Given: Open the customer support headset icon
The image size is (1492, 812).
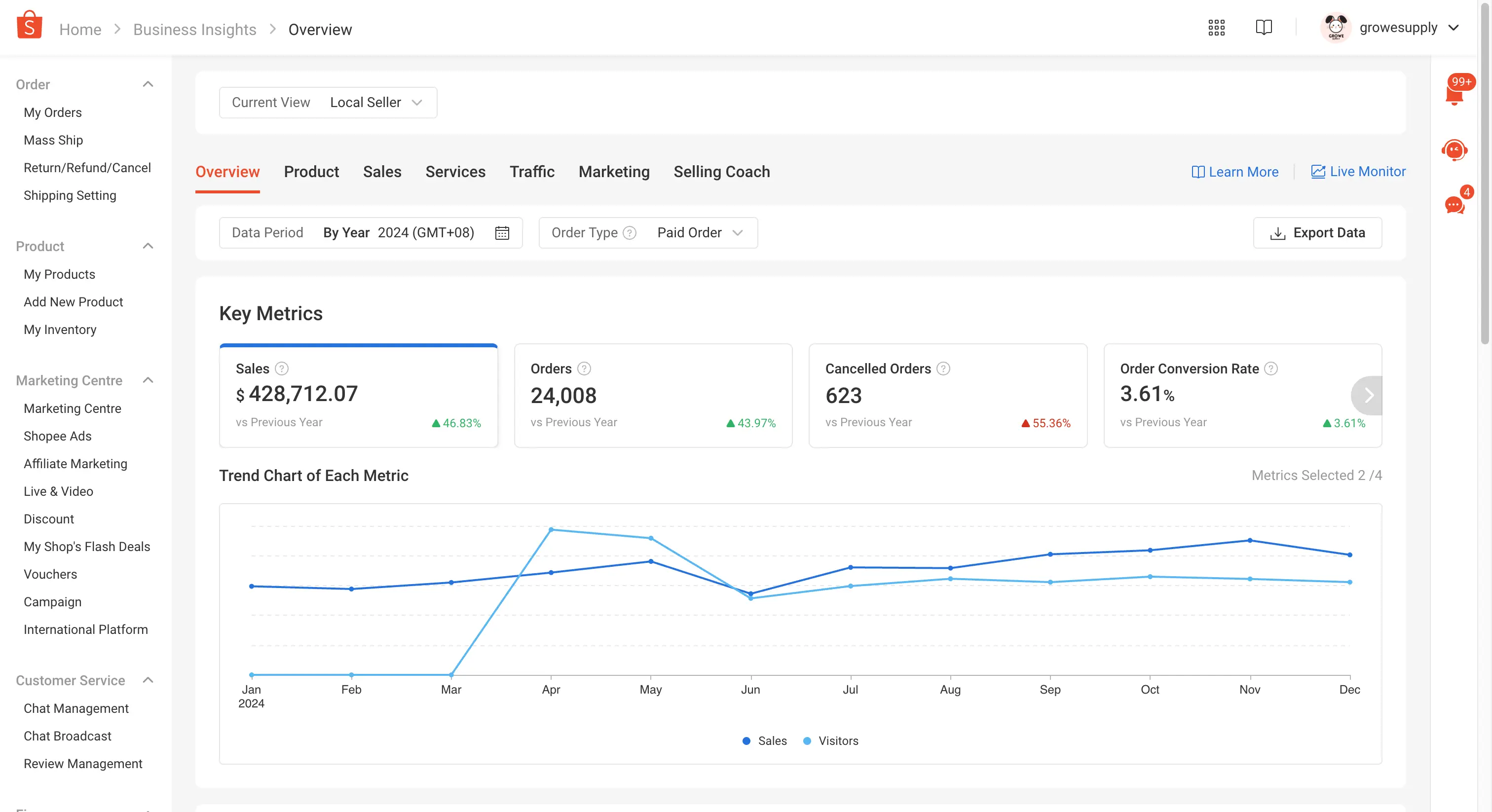Looking at the screenshot, I should pos(1455,150).
